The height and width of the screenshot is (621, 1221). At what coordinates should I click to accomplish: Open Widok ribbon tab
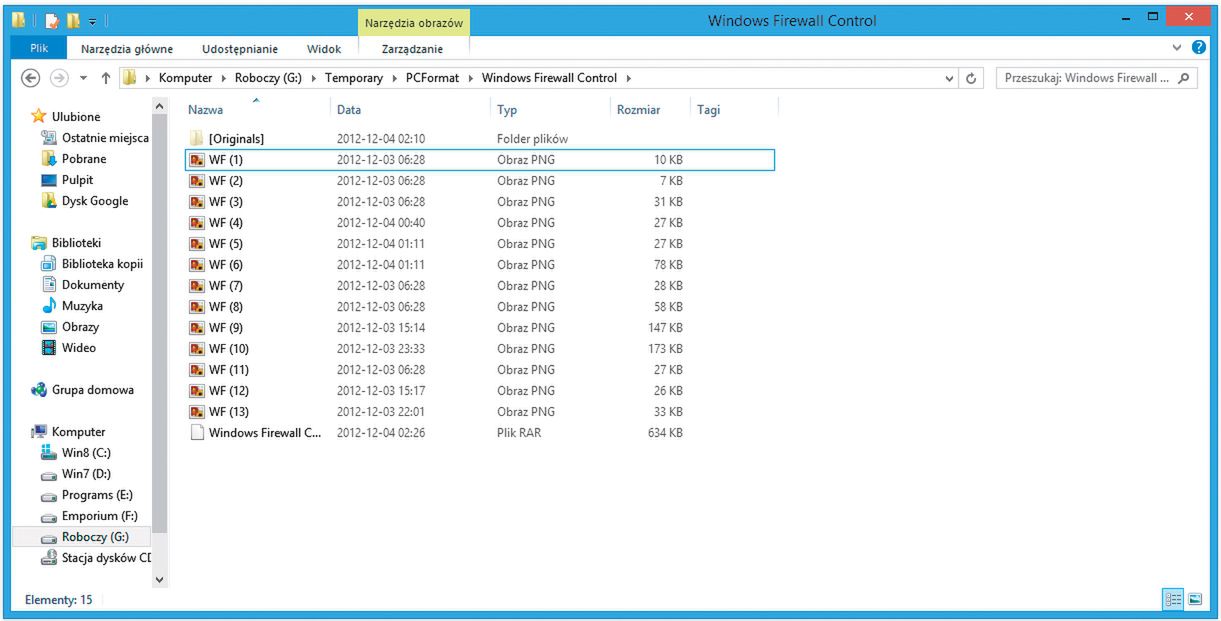[x=324, y=48]
